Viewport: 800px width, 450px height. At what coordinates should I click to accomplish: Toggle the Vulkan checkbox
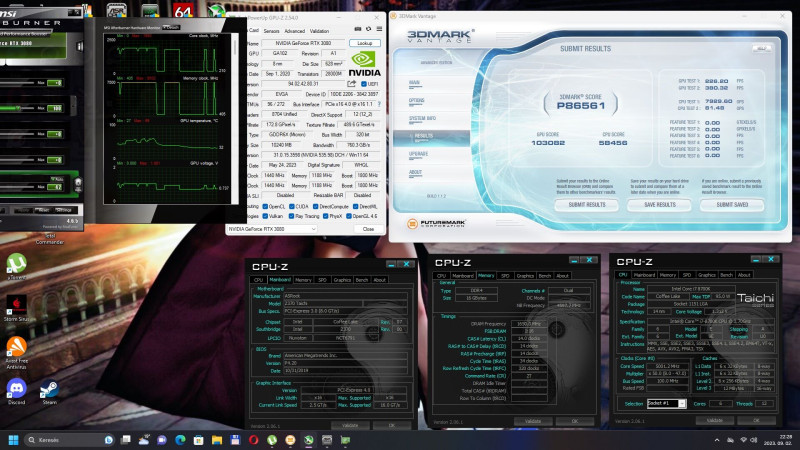pos(265,216)
